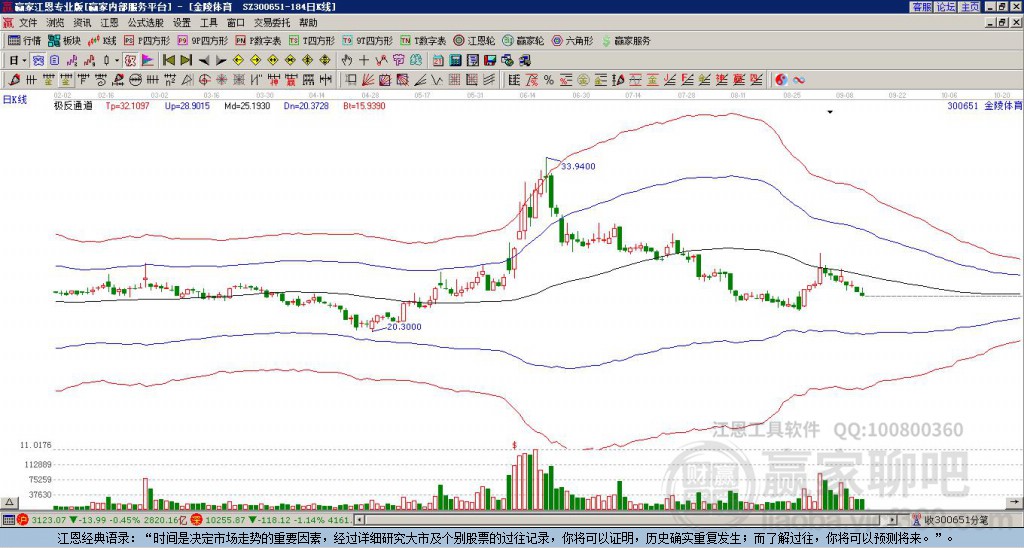Open the 设置 menu
The image size is (1024, 548).
pos(182,23)
